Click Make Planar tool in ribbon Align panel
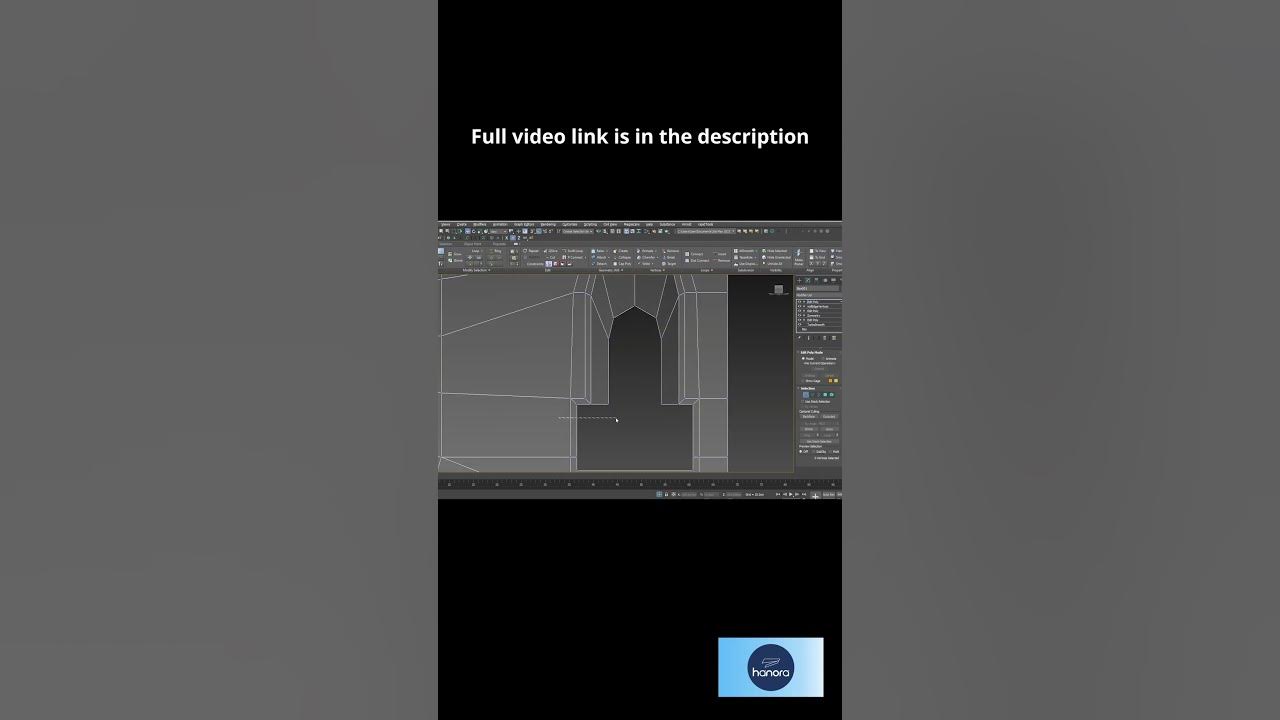This screenshot has height=720, width=1280. (x=798, y=258)
